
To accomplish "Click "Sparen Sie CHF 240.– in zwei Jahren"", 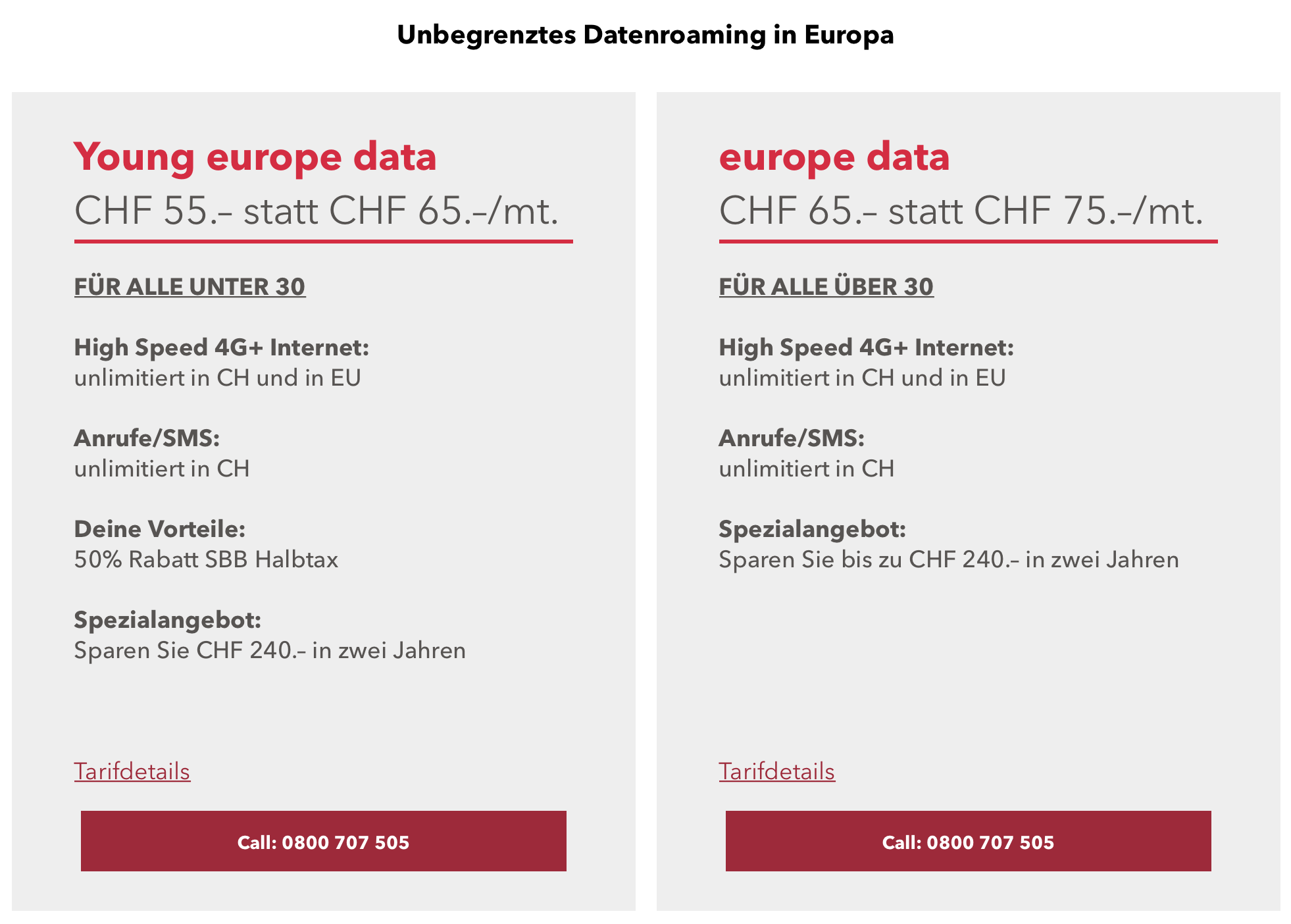I will [270, 650].
